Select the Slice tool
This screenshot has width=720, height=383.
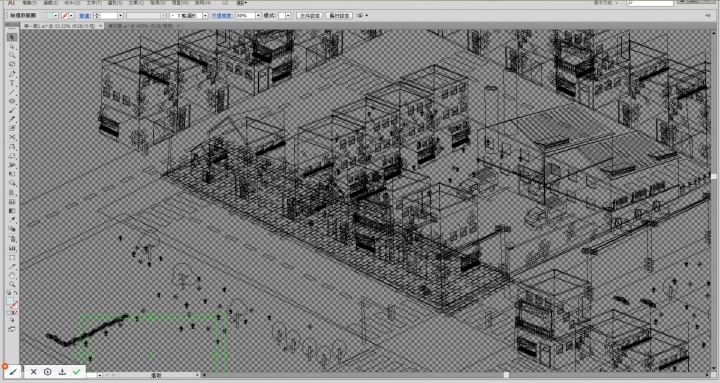pos(12,266)
